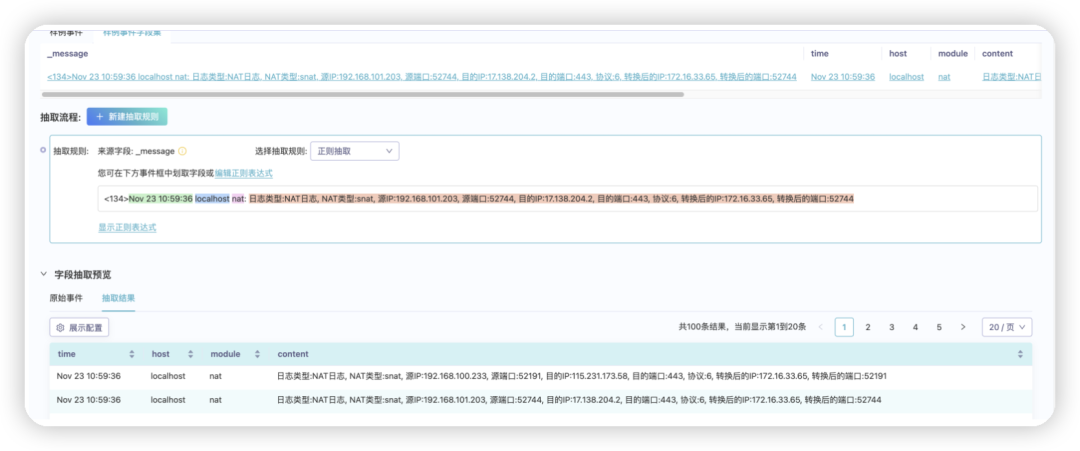1080x451 pixels.
Task: Collapse the 字段抽取预览 section
Action: click(45, 274)
